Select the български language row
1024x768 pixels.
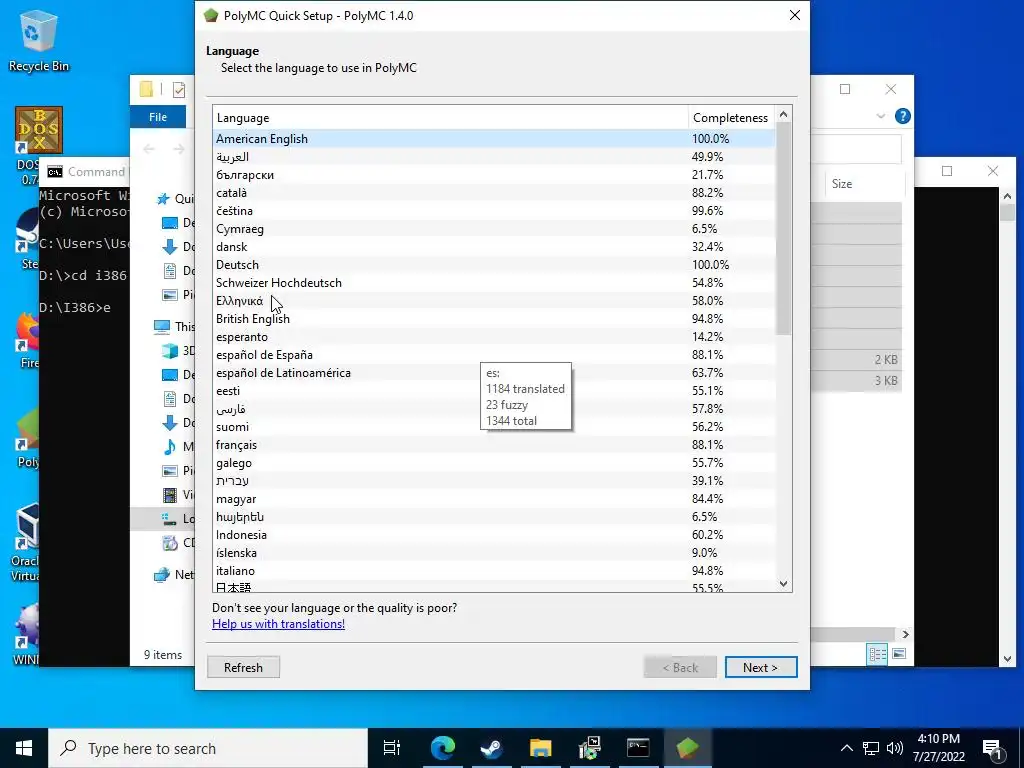[494, 175]
